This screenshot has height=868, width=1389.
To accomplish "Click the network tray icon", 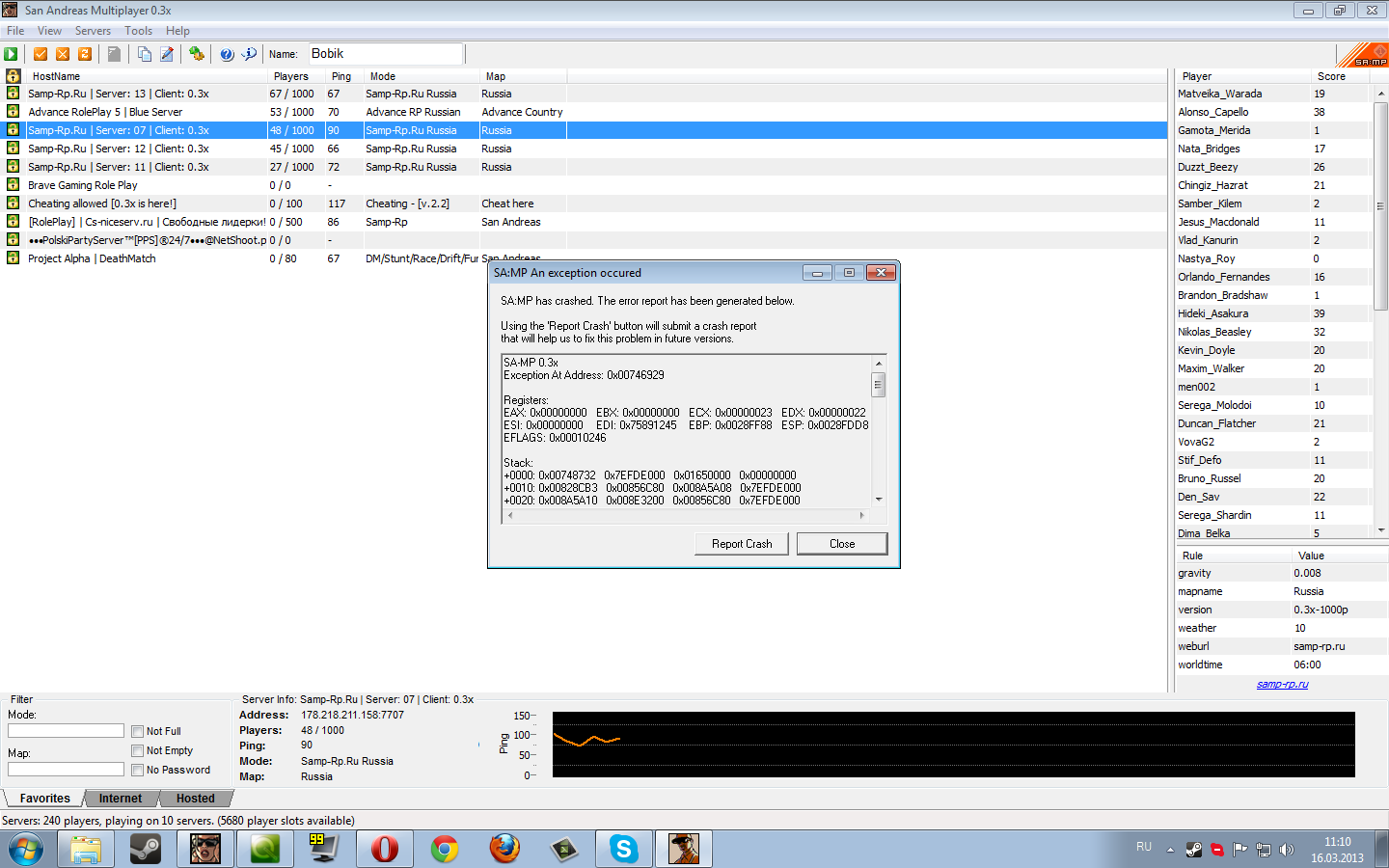I will [1263, 850].
